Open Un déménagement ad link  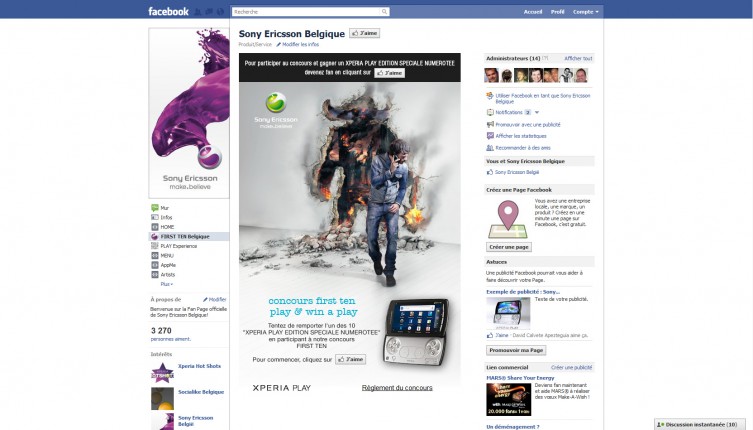(512, 427)
